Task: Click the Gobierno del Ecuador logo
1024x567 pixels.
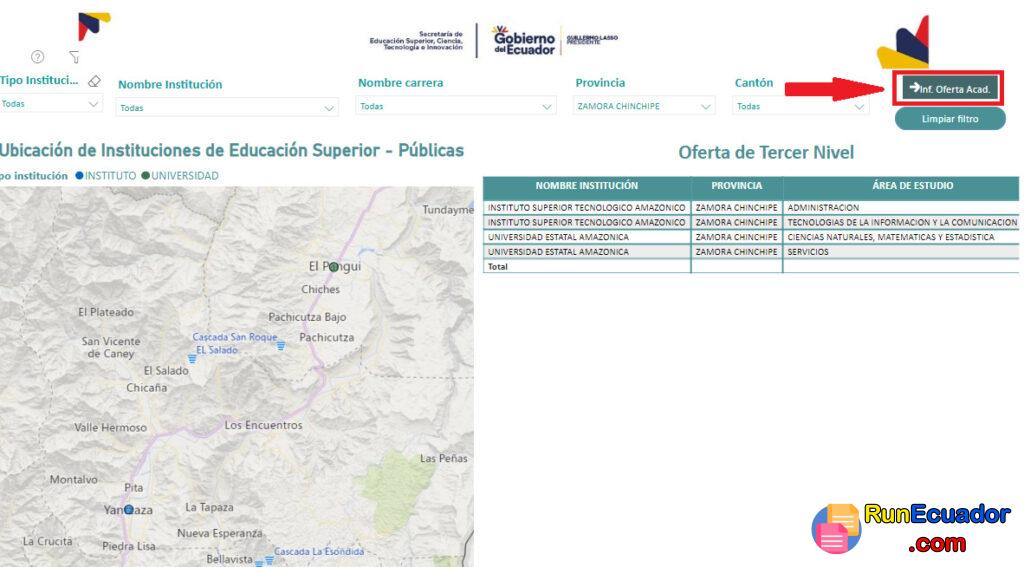Action: pyautogui.click(x=523, y=40)
